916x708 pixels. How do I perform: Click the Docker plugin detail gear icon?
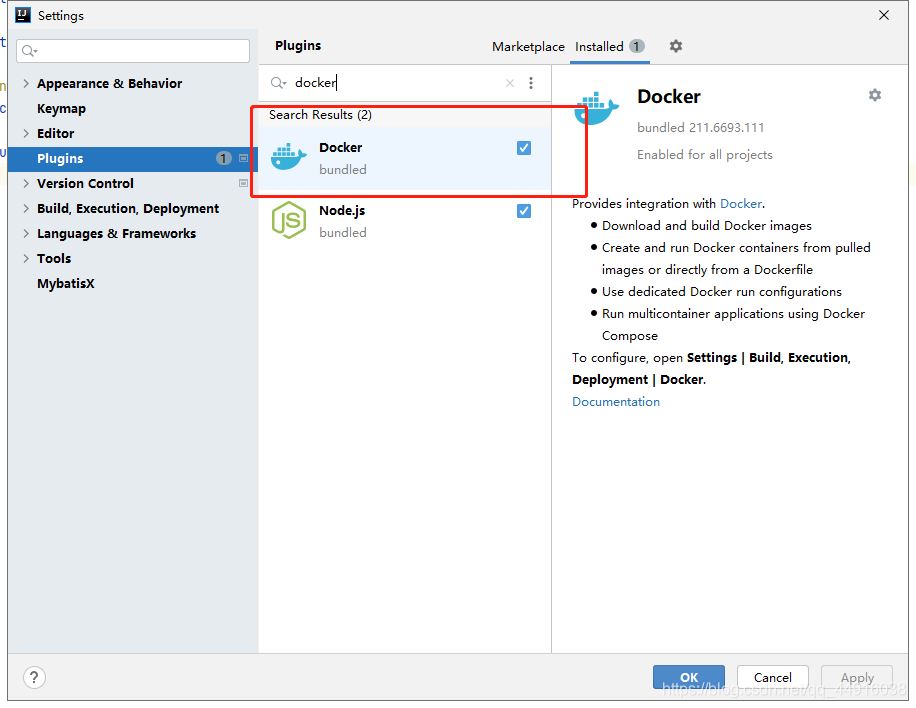[875, 95]
